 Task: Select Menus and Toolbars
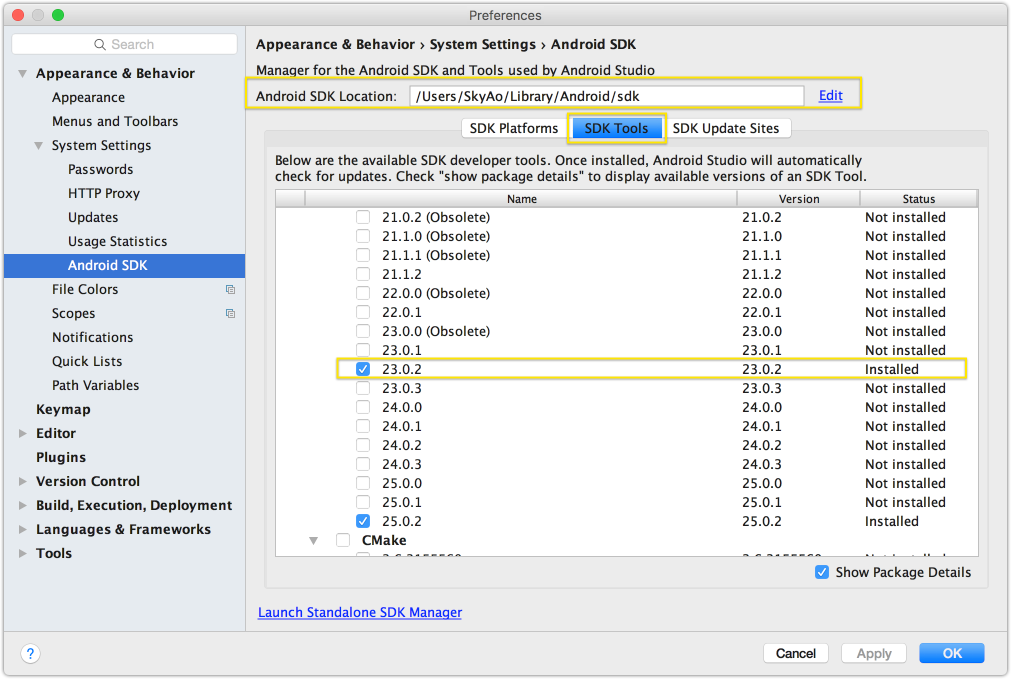tap(115, 121)
